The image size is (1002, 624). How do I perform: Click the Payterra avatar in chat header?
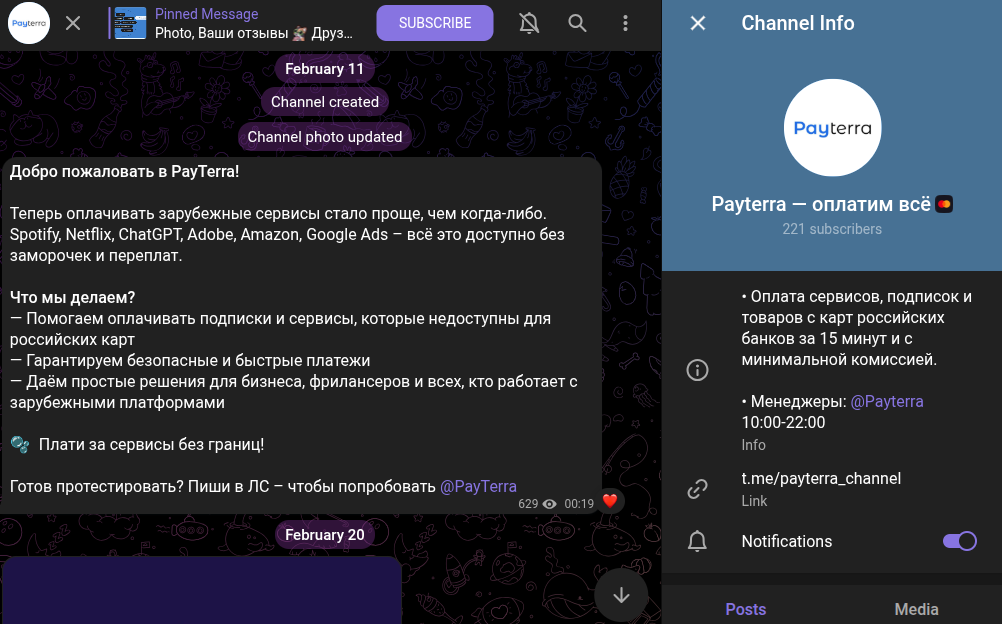[x=28, y=22]
